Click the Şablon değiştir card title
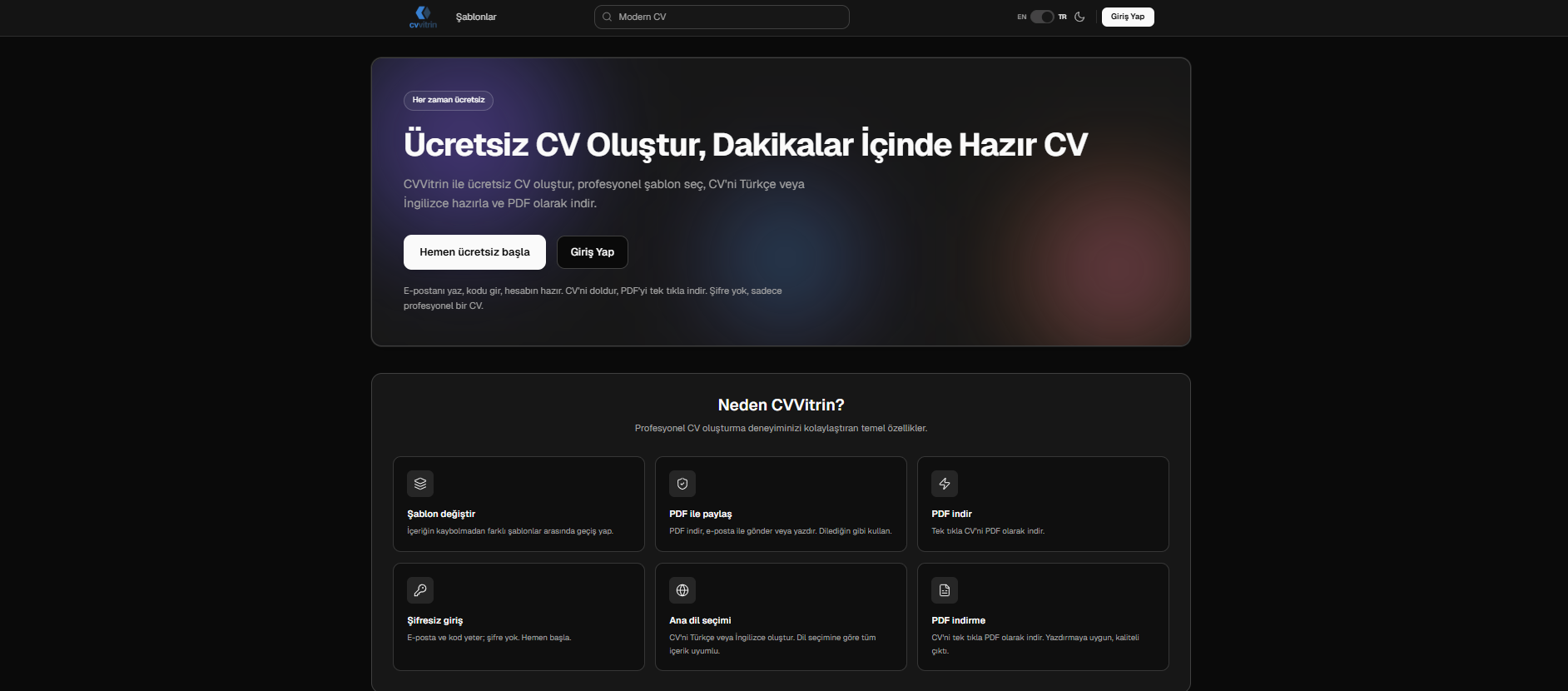Viewport: 1568px width, 691px height. point(441,514)
